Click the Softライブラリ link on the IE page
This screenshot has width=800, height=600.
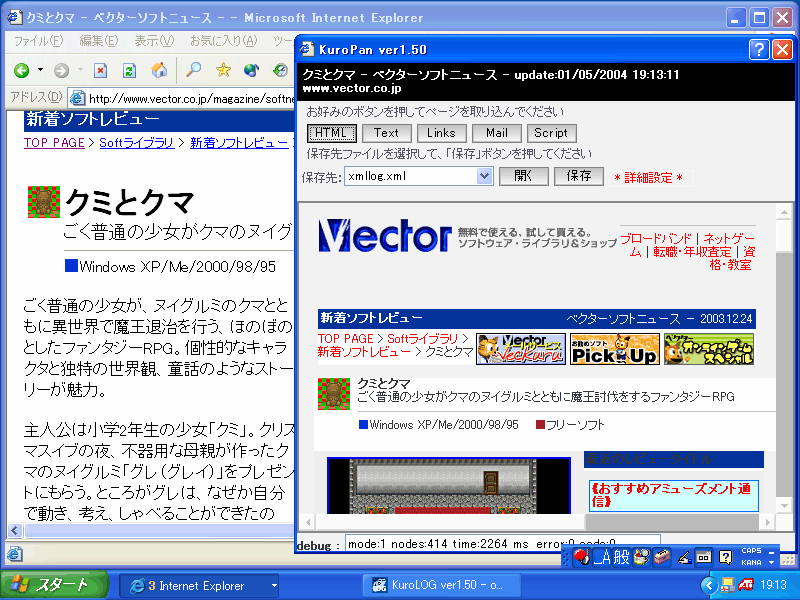click(137, 143)
